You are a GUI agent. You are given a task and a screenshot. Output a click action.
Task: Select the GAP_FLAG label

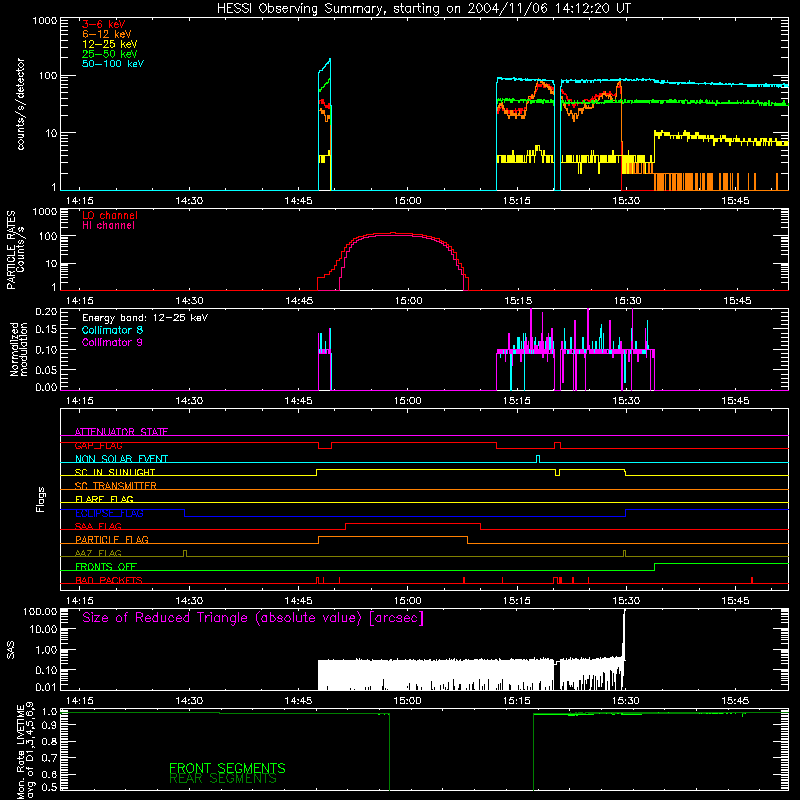[98, 445]
